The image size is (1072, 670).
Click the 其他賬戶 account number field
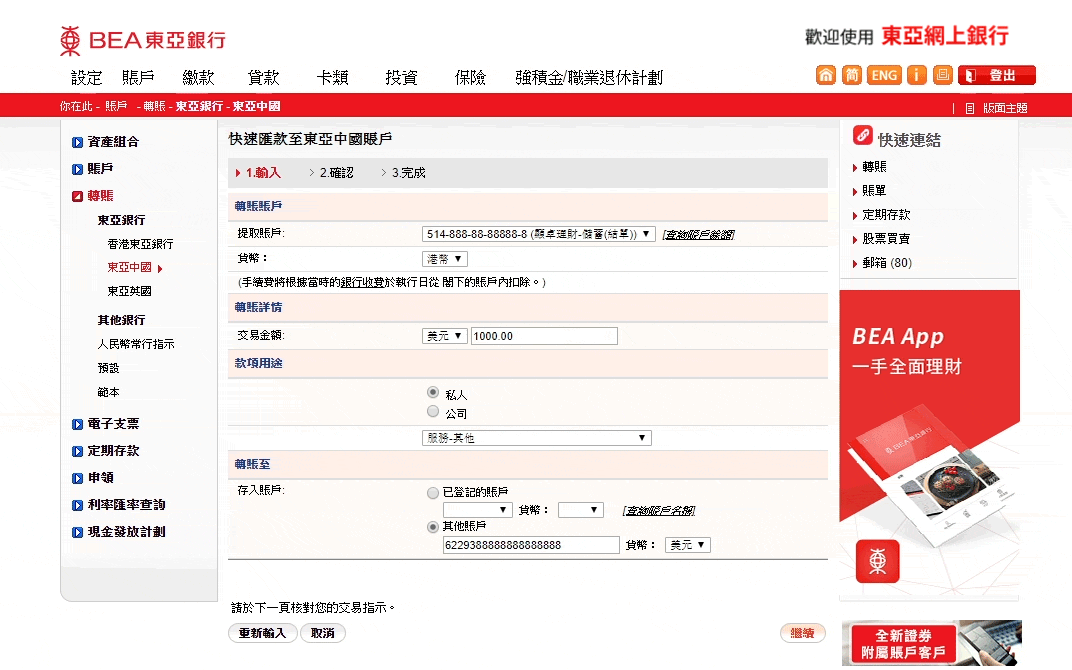tap(531, 545)
